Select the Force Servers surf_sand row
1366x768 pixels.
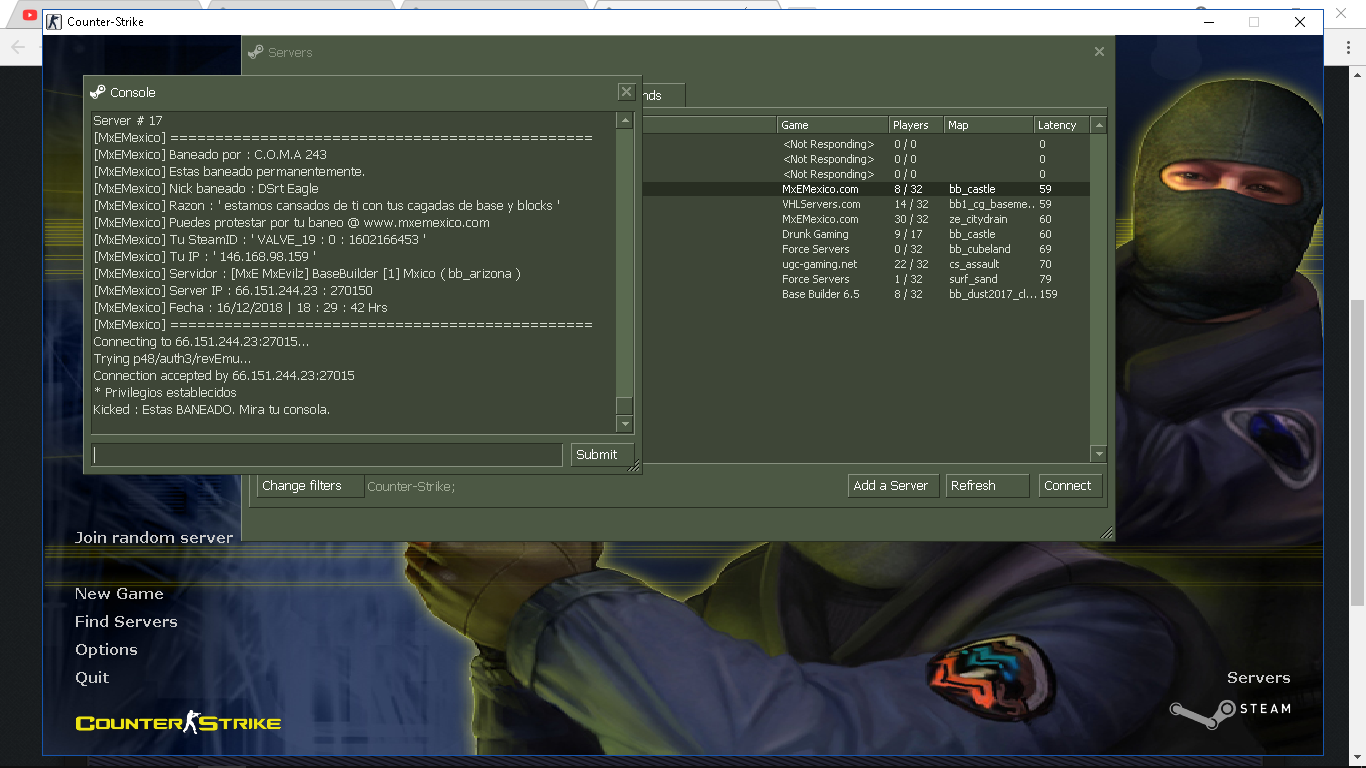tap(865, 279)
